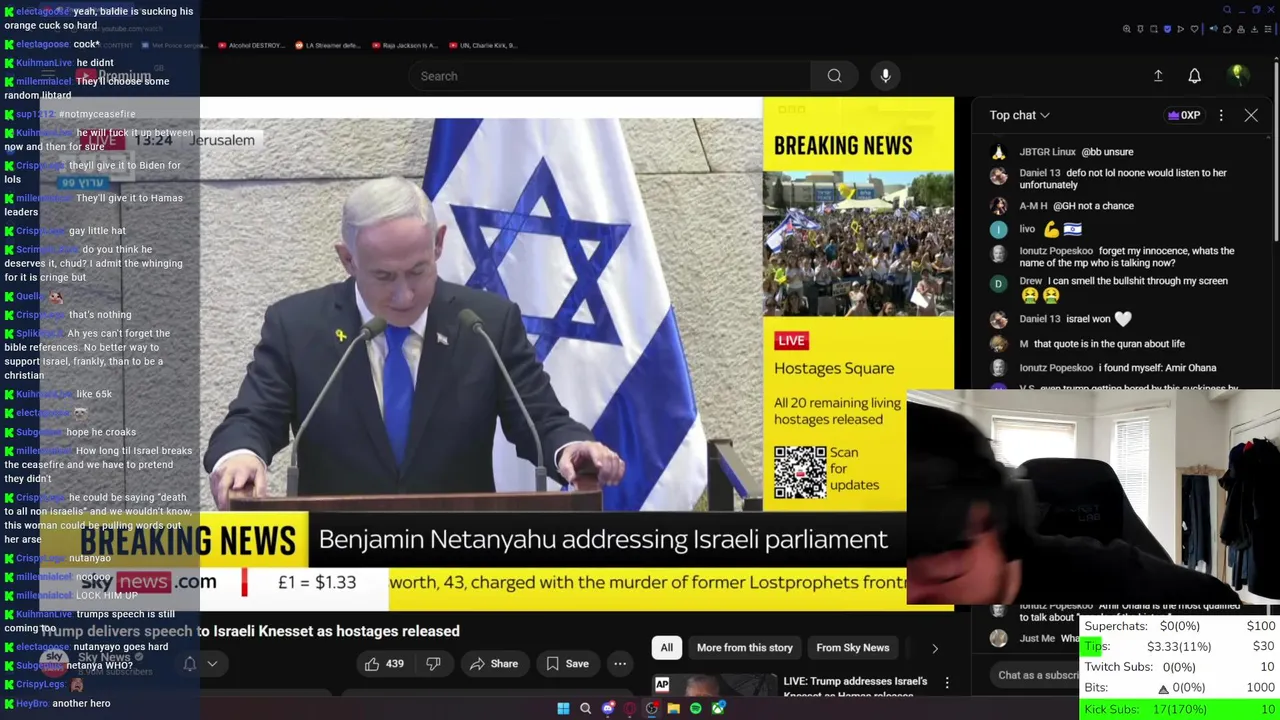Click the pin icon in browser toolbar
The height and width of the screenshot is (720, 1280).
pyautogui.click(x=1140, y=29)
